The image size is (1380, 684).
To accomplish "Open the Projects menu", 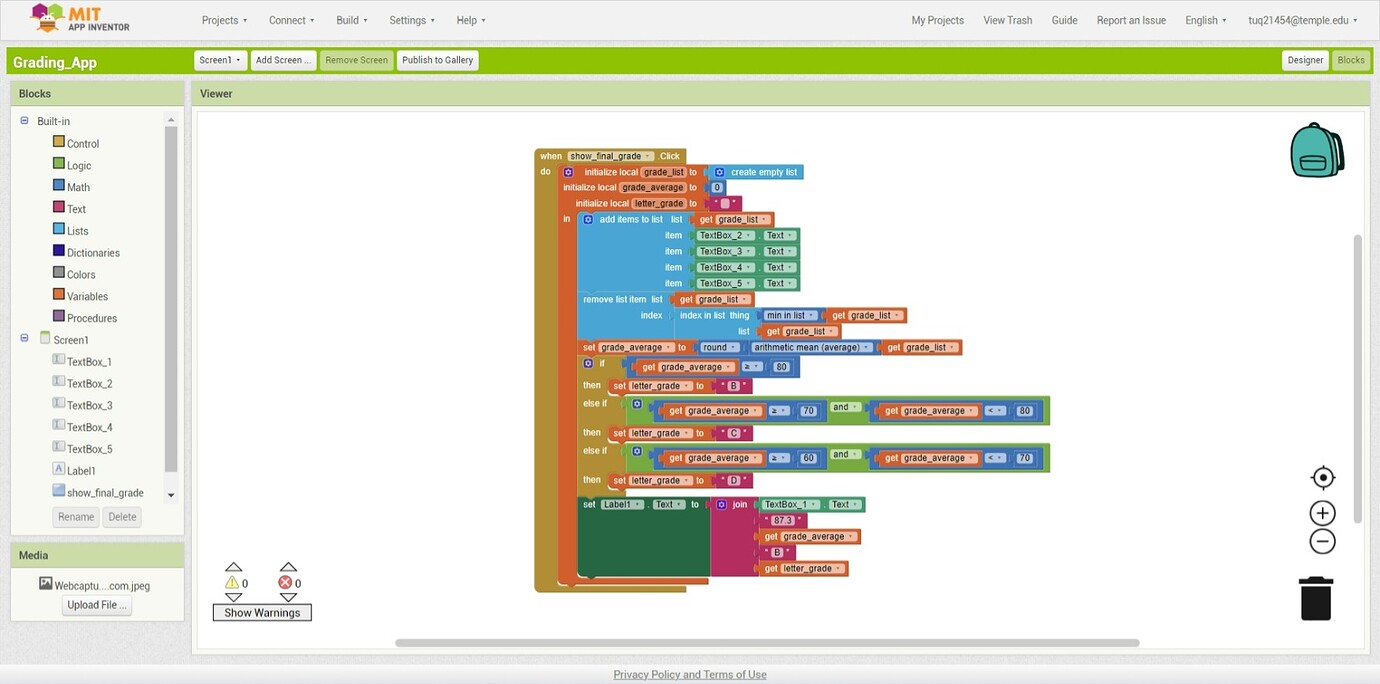I will (224, 20).
